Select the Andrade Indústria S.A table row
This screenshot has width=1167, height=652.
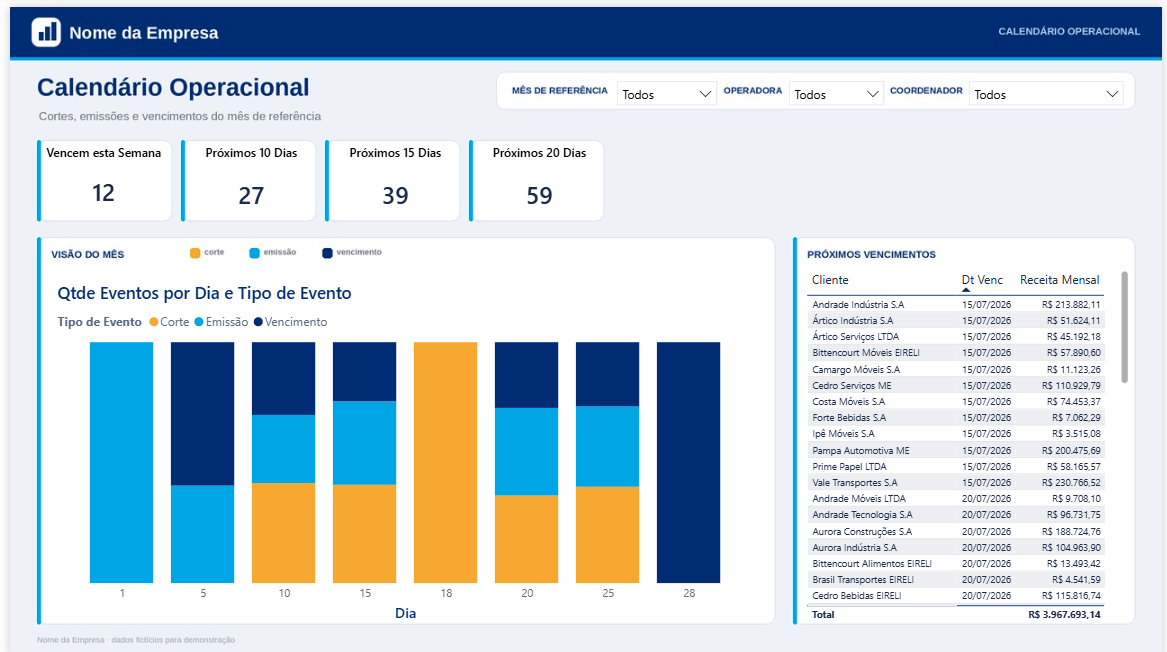956,304
